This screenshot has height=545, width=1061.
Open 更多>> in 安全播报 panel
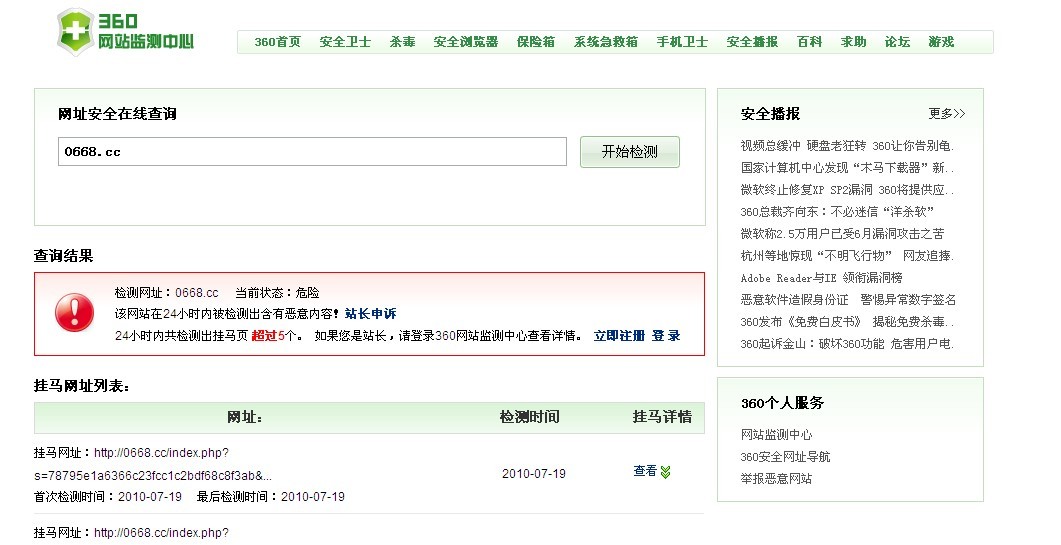[946, 114]
